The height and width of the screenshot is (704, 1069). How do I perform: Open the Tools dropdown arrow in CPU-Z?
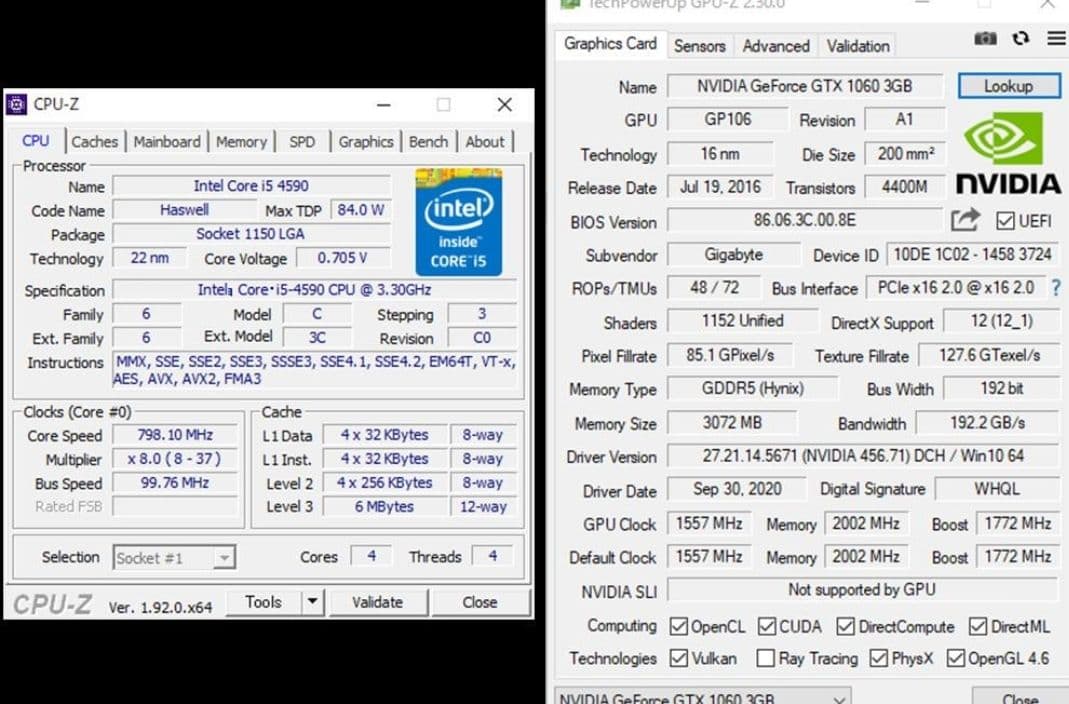pyautogui.click(x=310, y=602)
